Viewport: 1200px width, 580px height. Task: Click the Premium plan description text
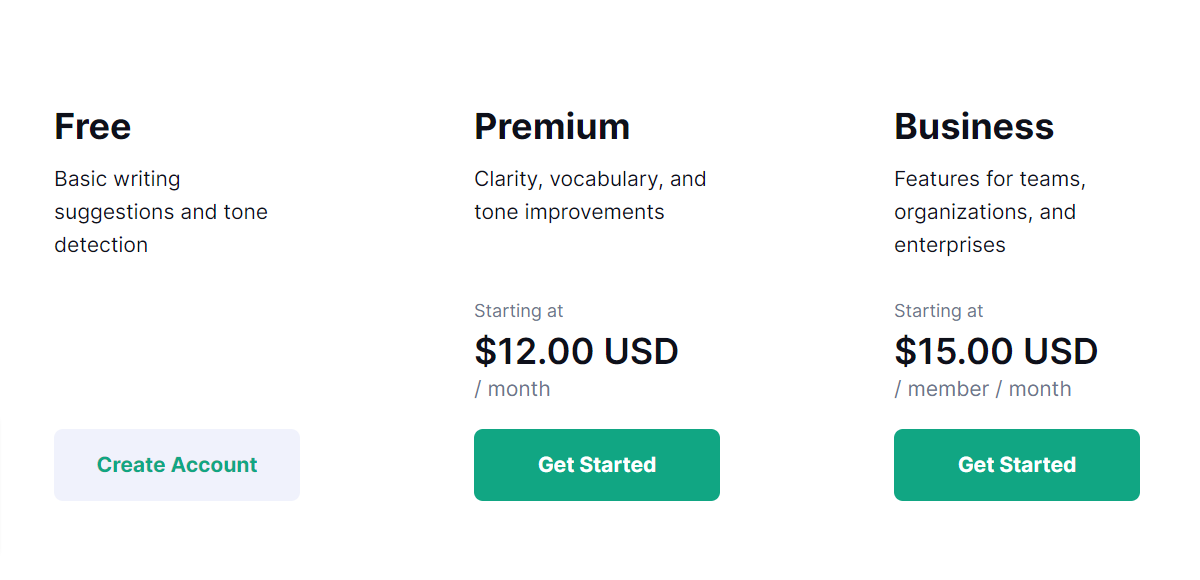pyautogui.click(x=590, y=194)
